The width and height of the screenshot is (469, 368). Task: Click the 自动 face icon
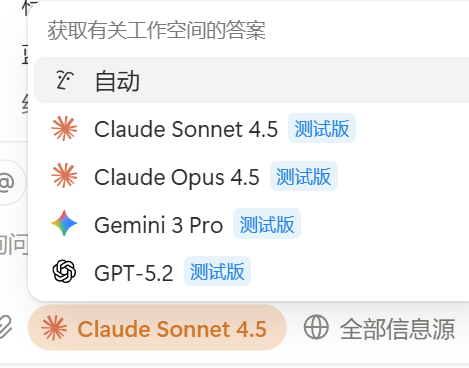pyautogui.click(x=64, y=80)
